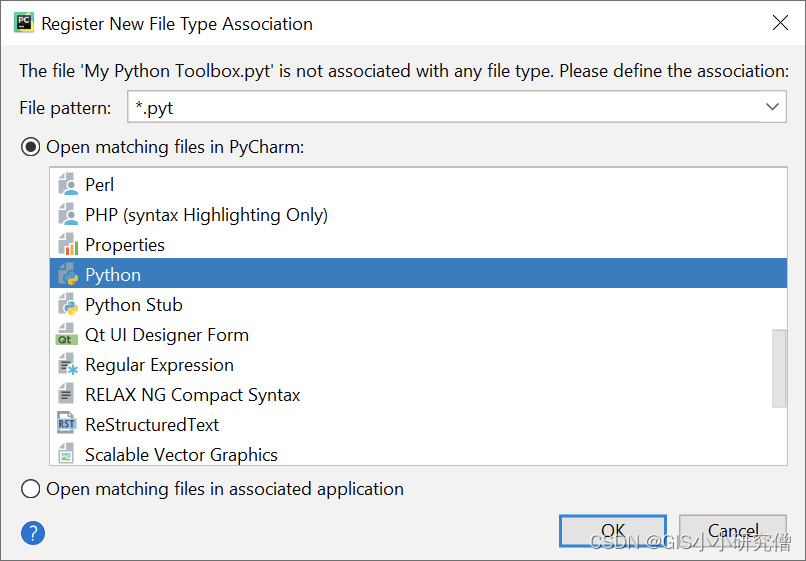This screenshot has width=806, height=561.
Task: Click the ReStructuredText RST icon
Action: click(x=67, y=425)
